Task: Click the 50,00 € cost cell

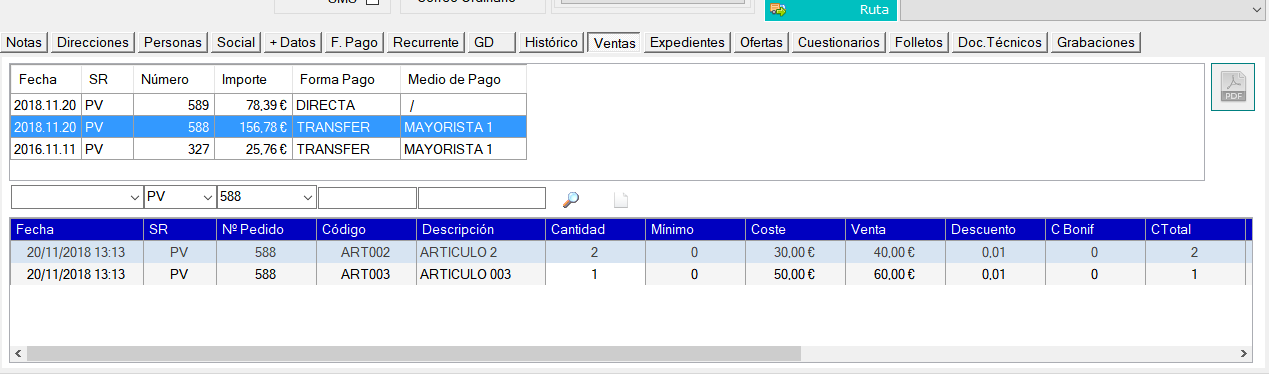Action: 795,274
